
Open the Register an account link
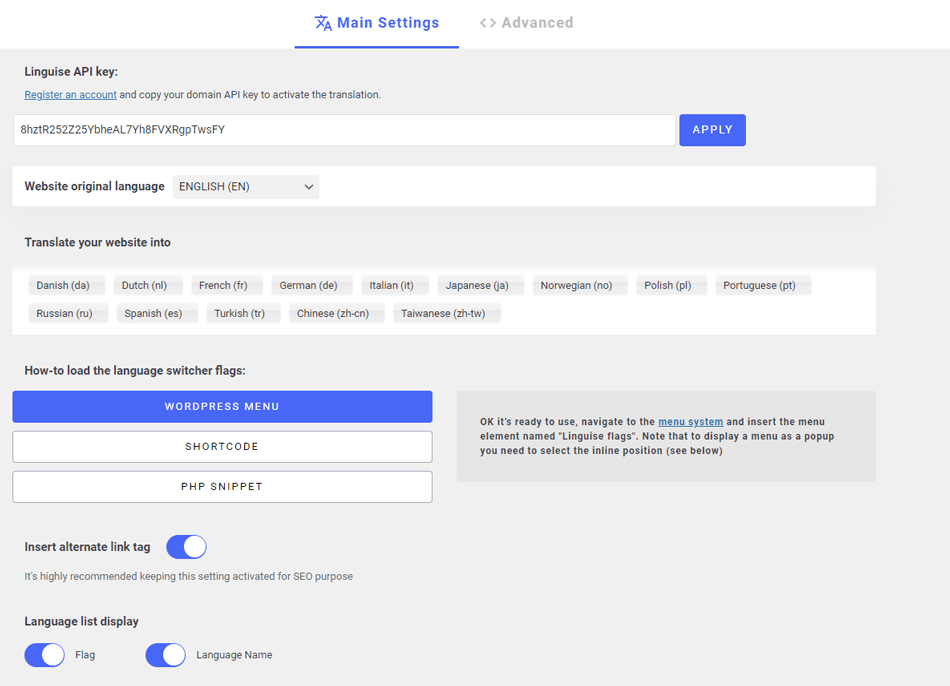tap(70, 94)
